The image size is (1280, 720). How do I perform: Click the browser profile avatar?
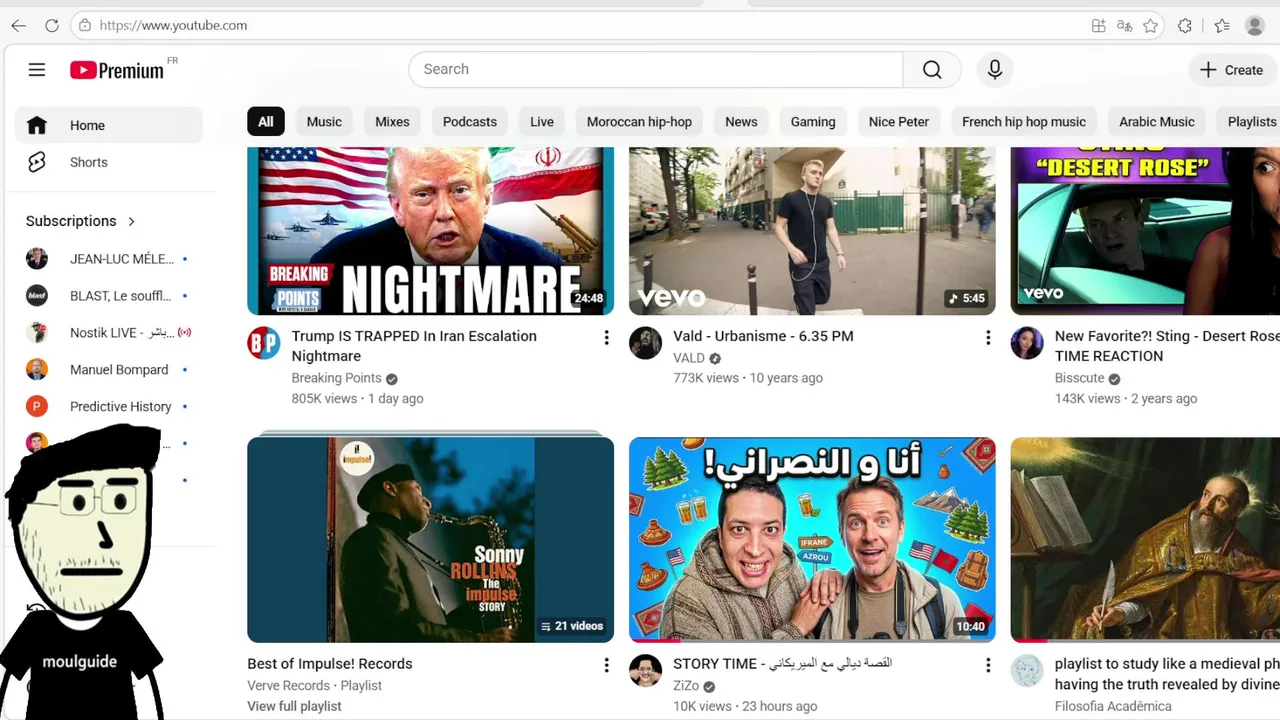1255,25
